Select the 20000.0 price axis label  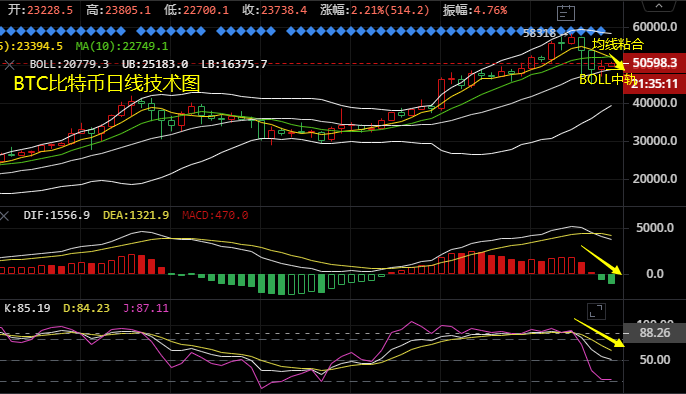[x=654, y=179]
